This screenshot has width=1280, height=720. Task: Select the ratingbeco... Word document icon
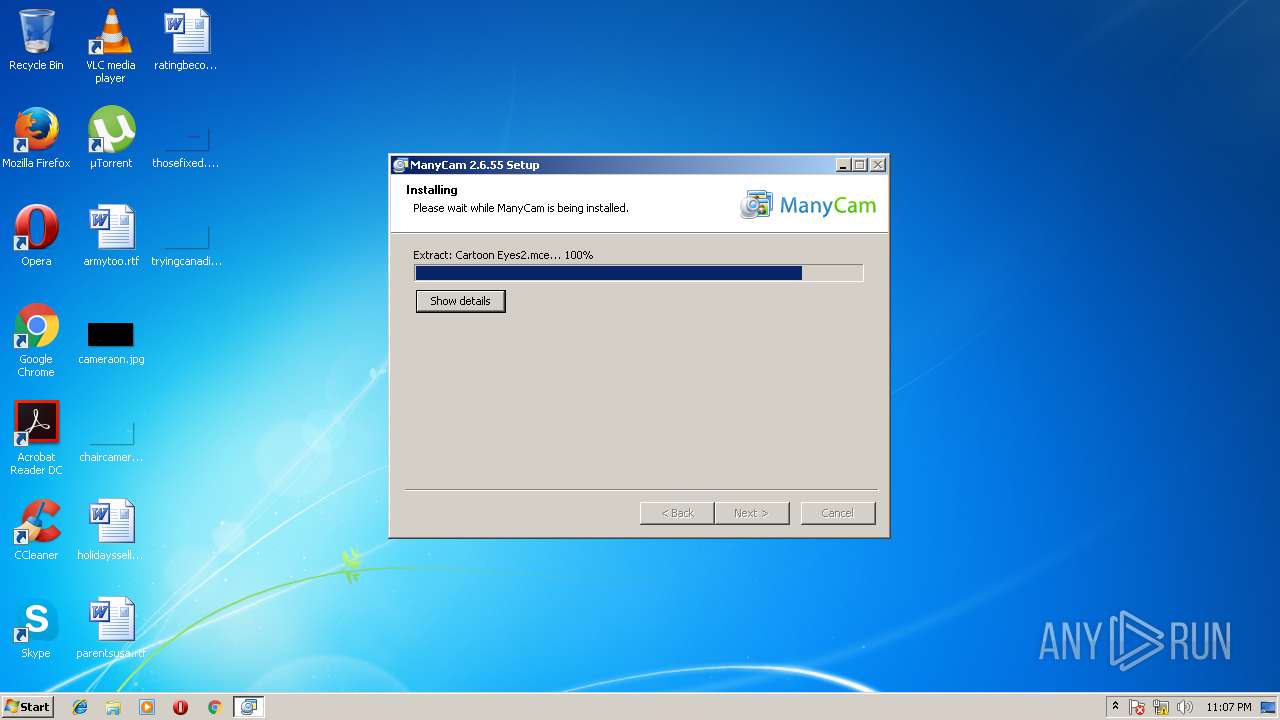click(185, 40)
